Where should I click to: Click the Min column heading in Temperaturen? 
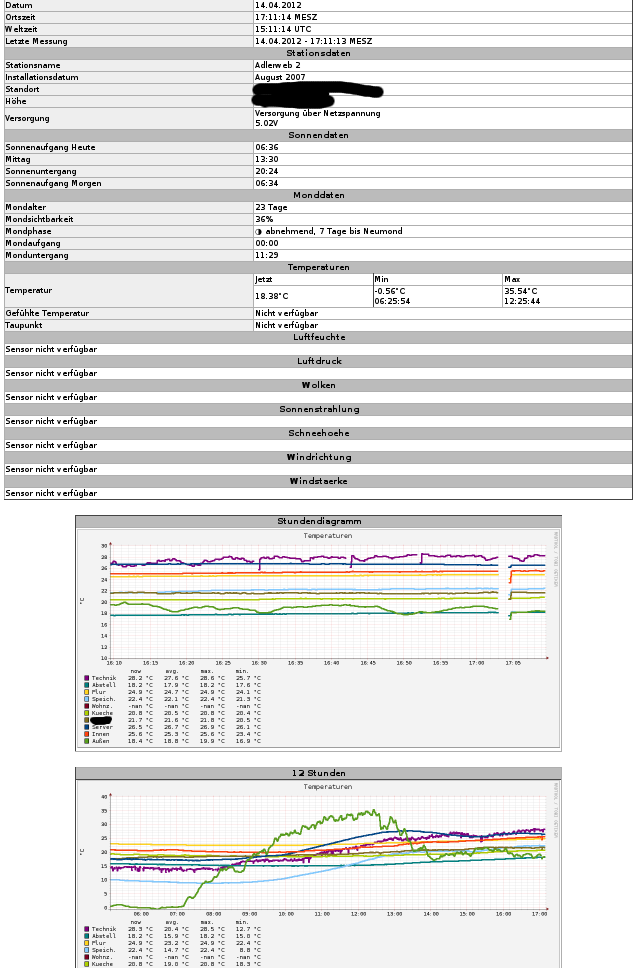(381, 279)
